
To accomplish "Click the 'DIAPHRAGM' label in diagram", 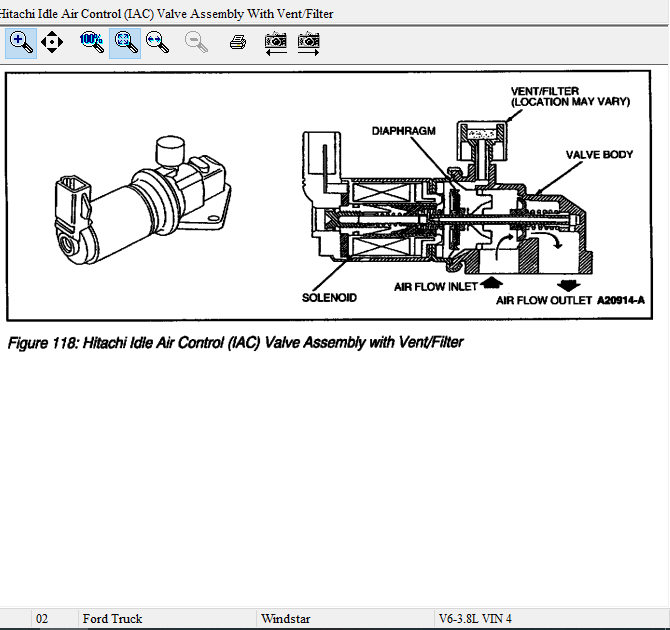I will point(404,131).
